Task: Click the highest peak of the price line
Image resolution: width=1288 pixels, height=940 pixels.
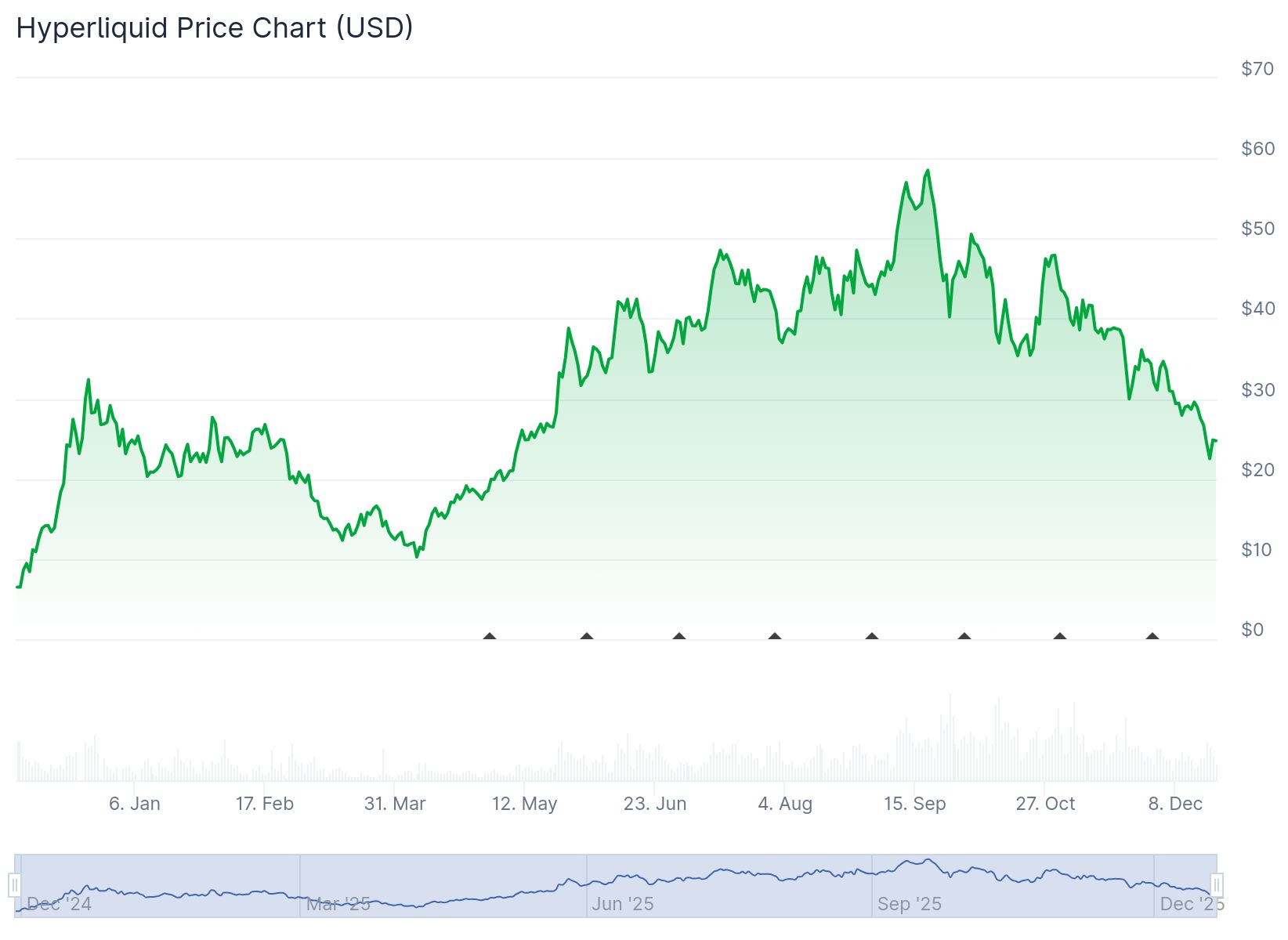Action: tap(928, 171)
